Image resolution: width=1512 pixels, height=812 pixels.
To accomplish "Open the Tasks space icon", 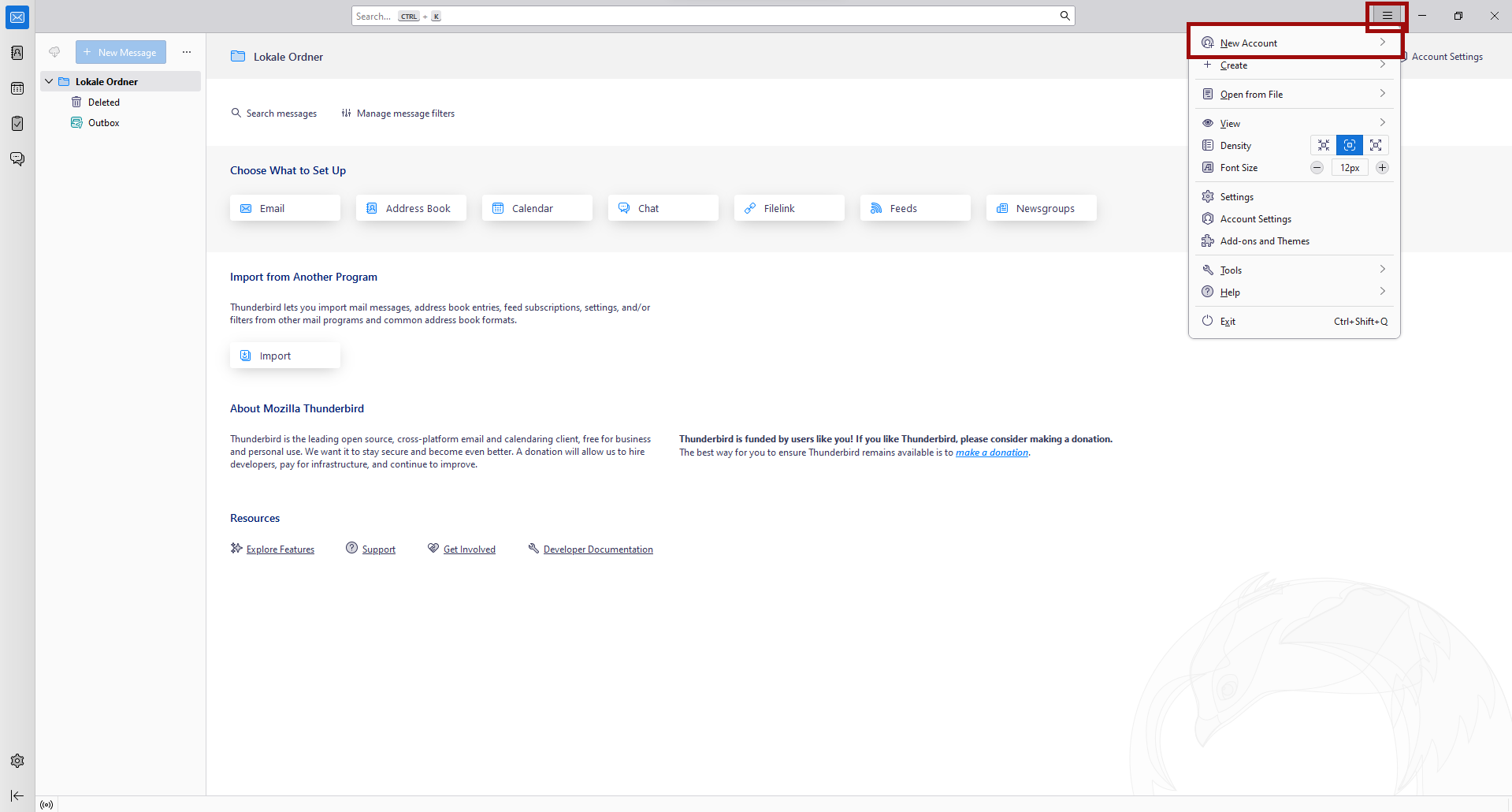I will [x=17, y=124].
